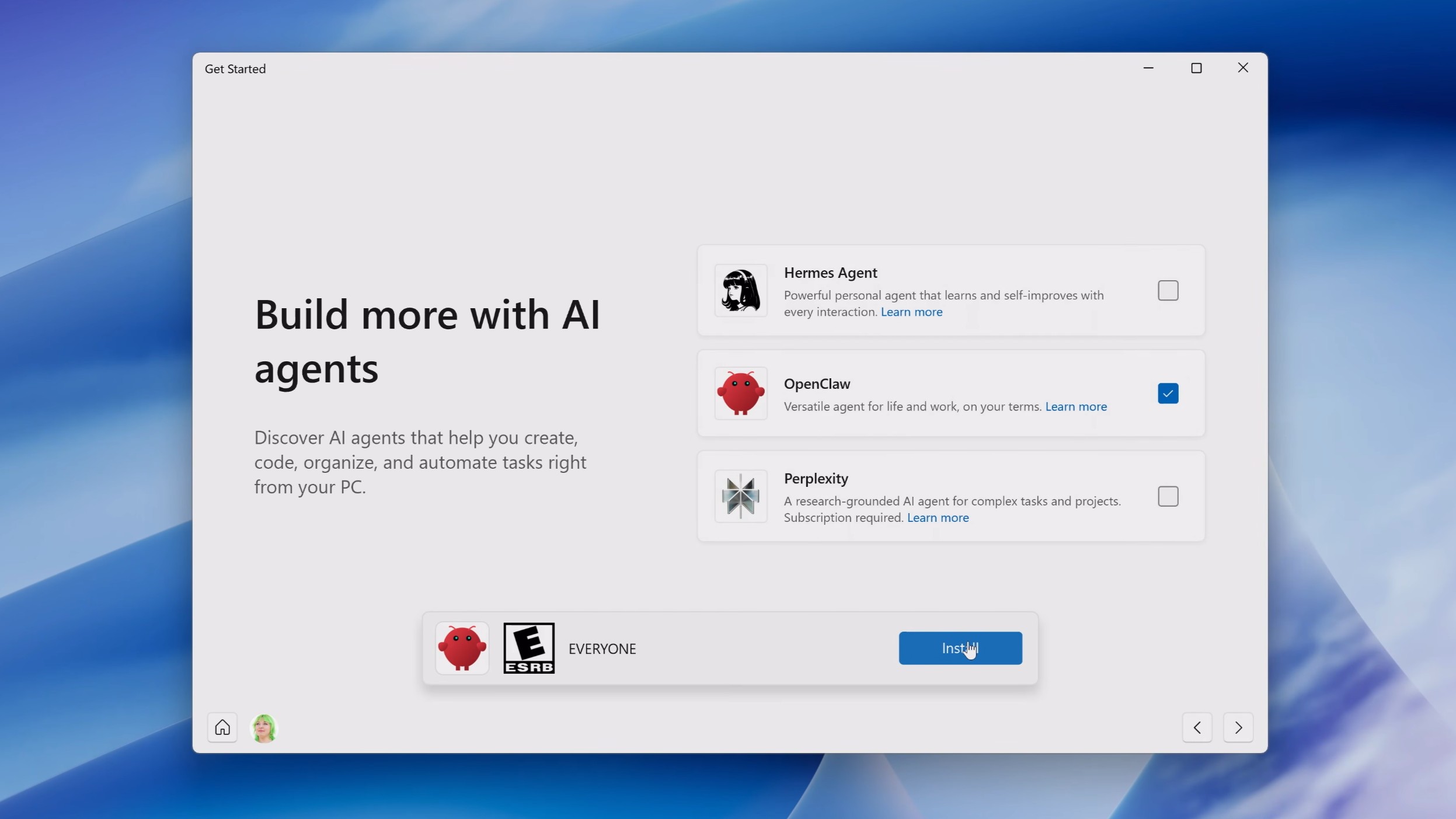Click the Hermes Agent portrait icon
This screenshot has width=1456, height=819.
pos(741,290)
